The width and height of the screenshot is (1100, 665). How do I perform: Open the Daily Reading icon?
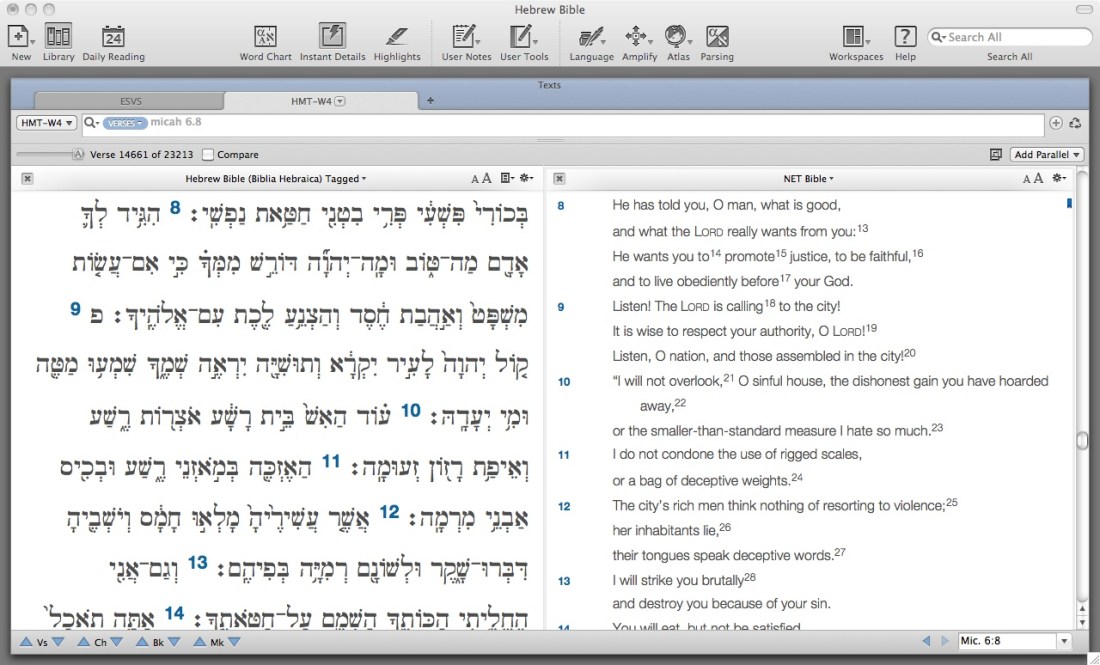tap(113, 38)
